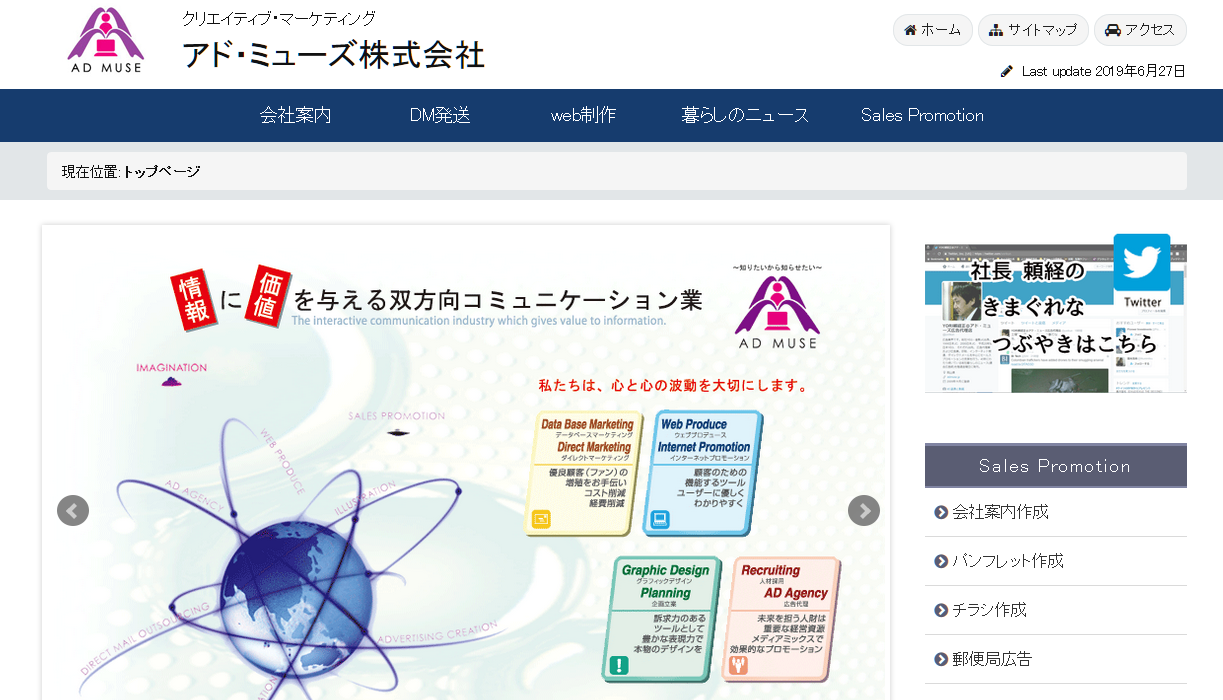Click the Data Base Marketing yellow card
The width and height of the screenshot is (1223, 700).
pyautogui.click(x=584, y=472)
